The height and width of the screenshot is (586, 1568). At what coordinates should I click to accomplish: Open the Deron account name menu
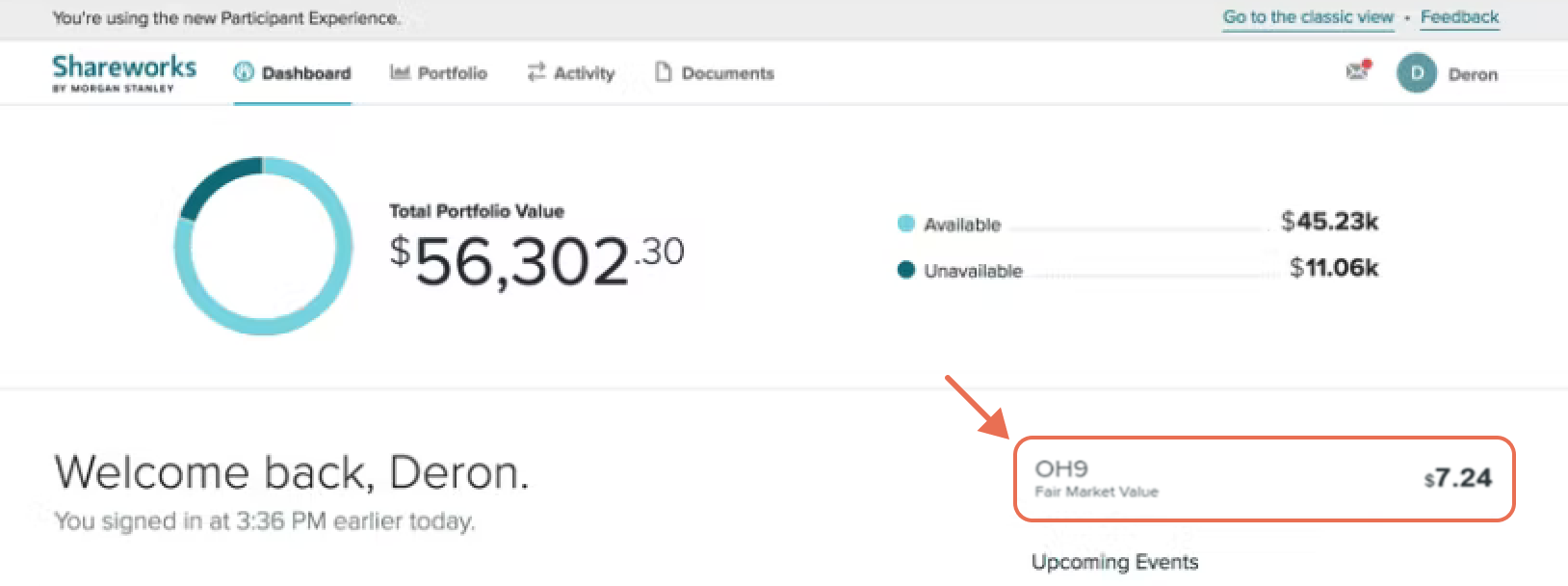[x=1473, y=74]
